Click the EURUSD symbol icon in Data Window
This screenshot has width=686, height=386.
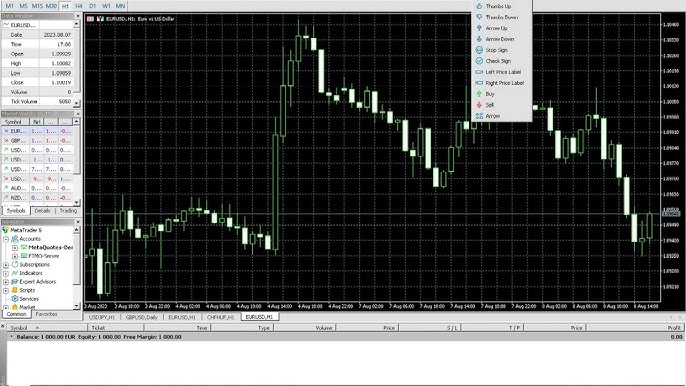pos(6,25)
